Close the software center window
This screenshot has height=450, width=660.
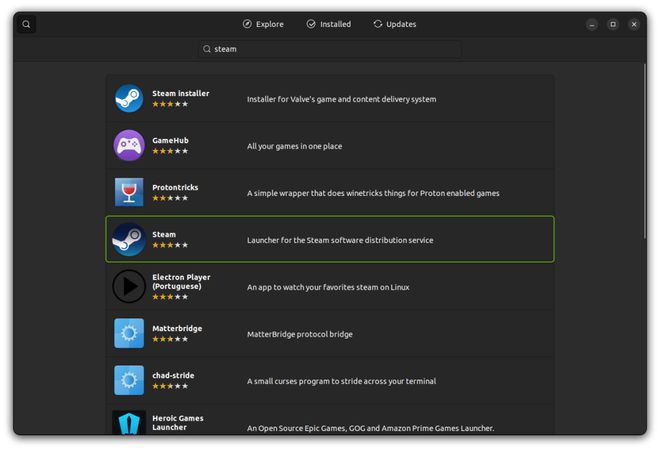[634, 24]
